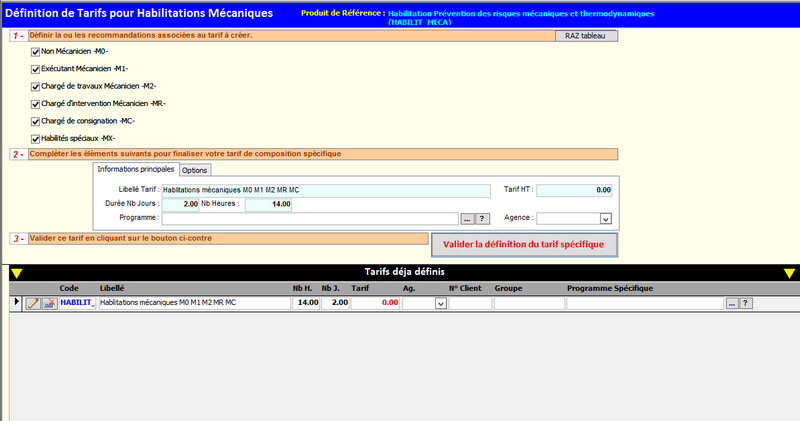This screenshot has width=800, height=421.
Task: Click the '?' help button next to Programme field
Action: 481,218
